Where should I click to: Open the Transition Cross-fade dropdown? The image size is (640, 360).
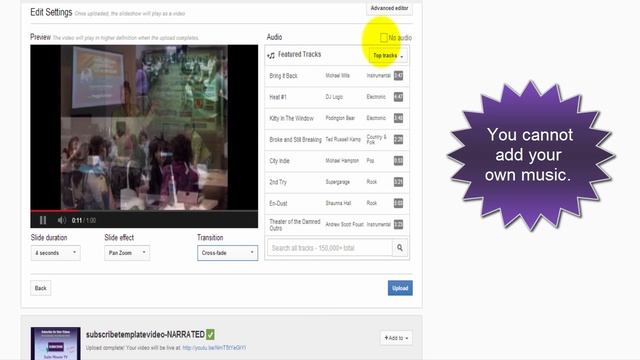pyautogui.click(x=227, y=253)
